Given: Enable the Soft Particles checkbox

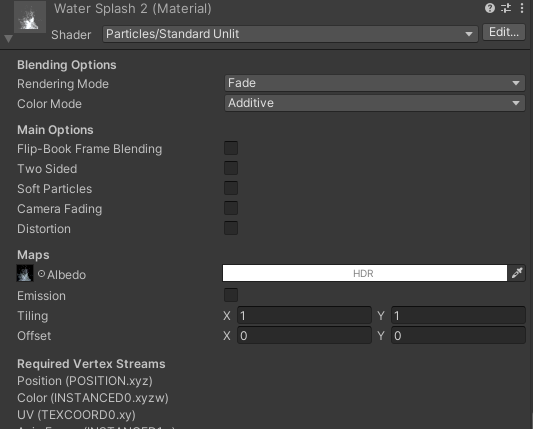Looking at the screenshot, I should pyautogui.click(x=231, y=188).
